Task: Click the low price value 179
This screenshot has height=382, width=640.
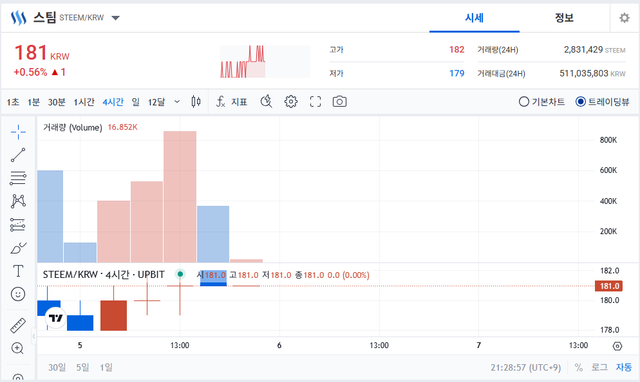Action: click(x=457, y=73)
